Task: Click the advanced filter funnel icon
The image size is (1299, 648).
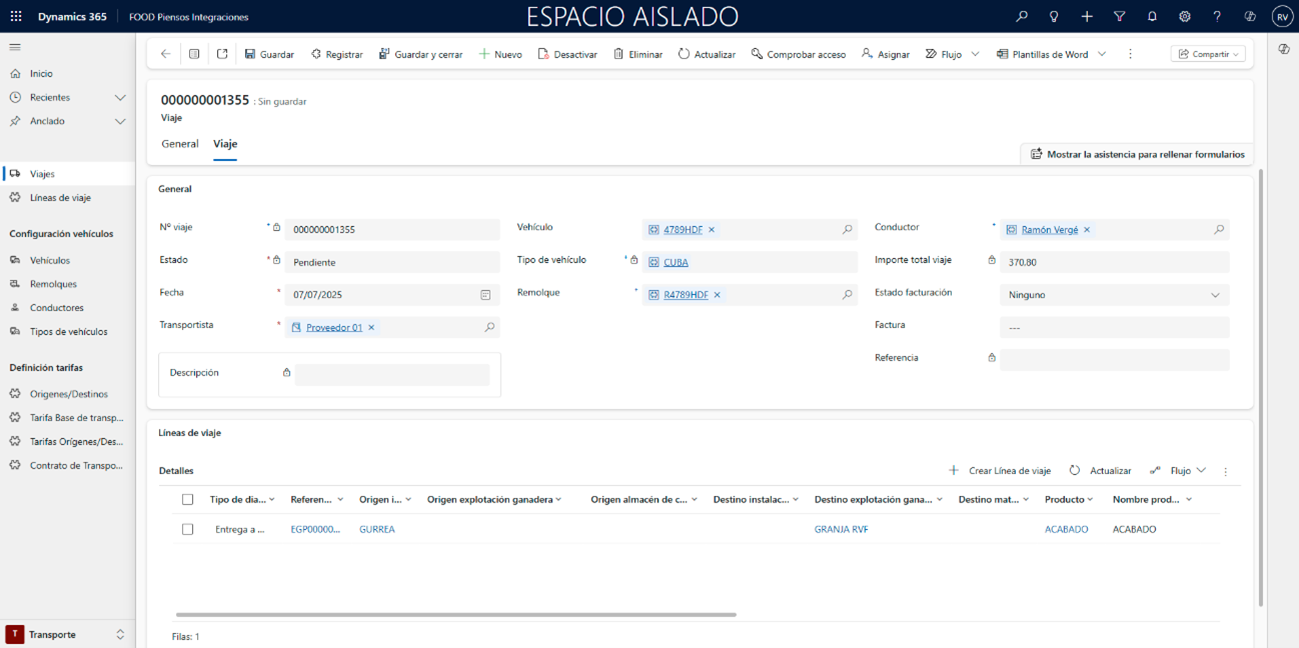Action: tap(1119, 17)
